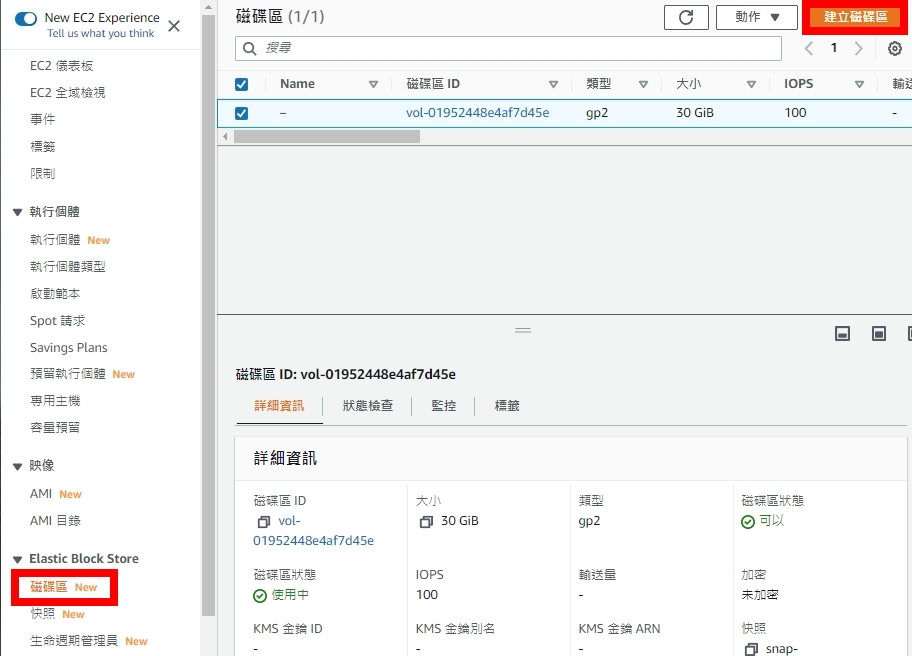Click the gp2 type cell in table

[x=597, y=113]
